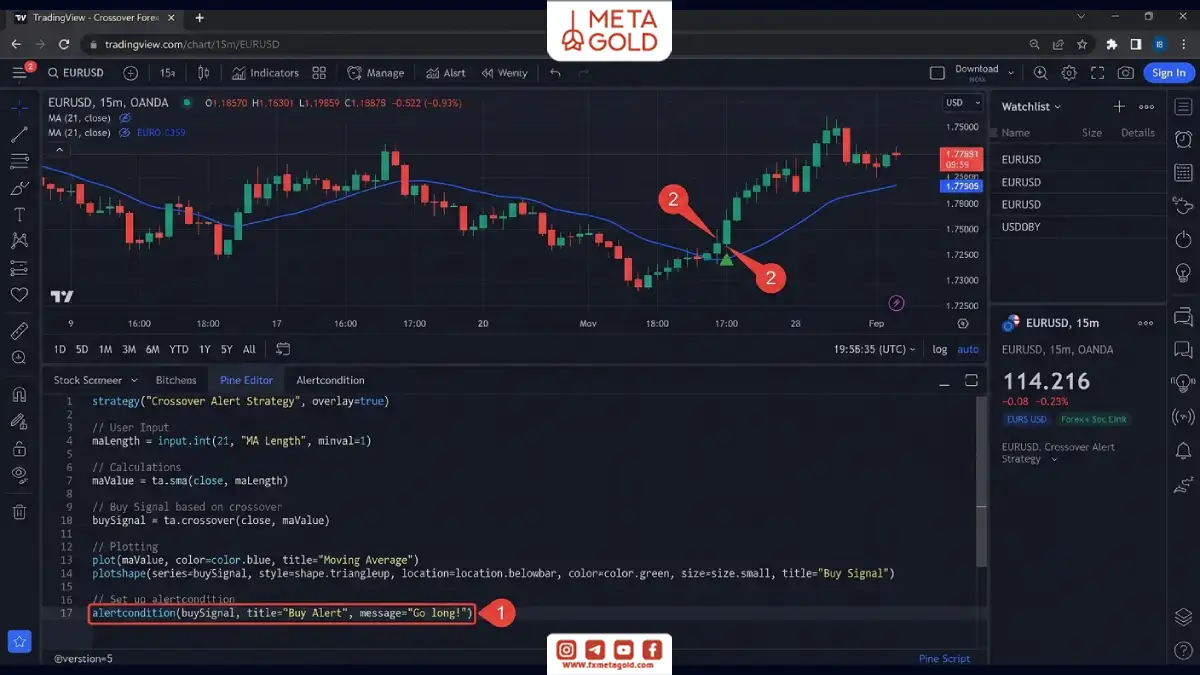
Task: Toggle magnet mode in left sidebar
Action: [19, 394]
